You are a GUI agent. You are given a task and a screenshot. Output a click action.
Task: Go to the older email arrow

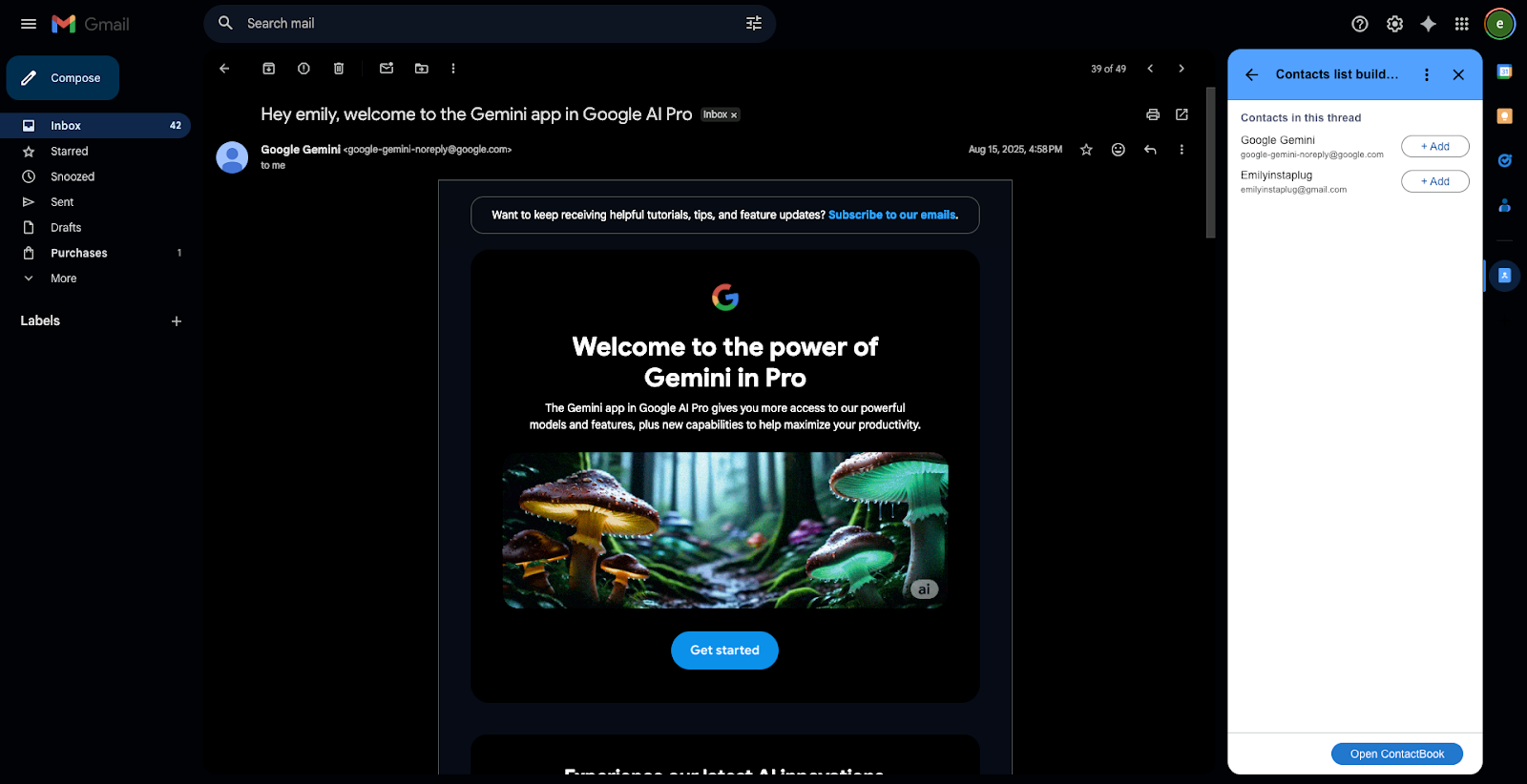pyautogui.click(x=1182, y=69)
